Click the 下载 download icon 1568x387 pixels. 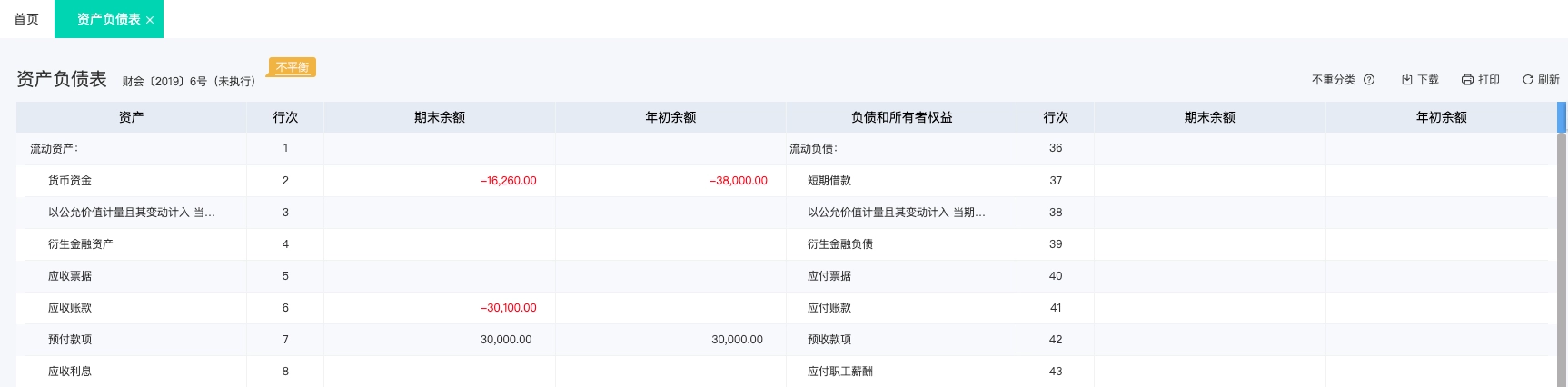(1407, 80)
